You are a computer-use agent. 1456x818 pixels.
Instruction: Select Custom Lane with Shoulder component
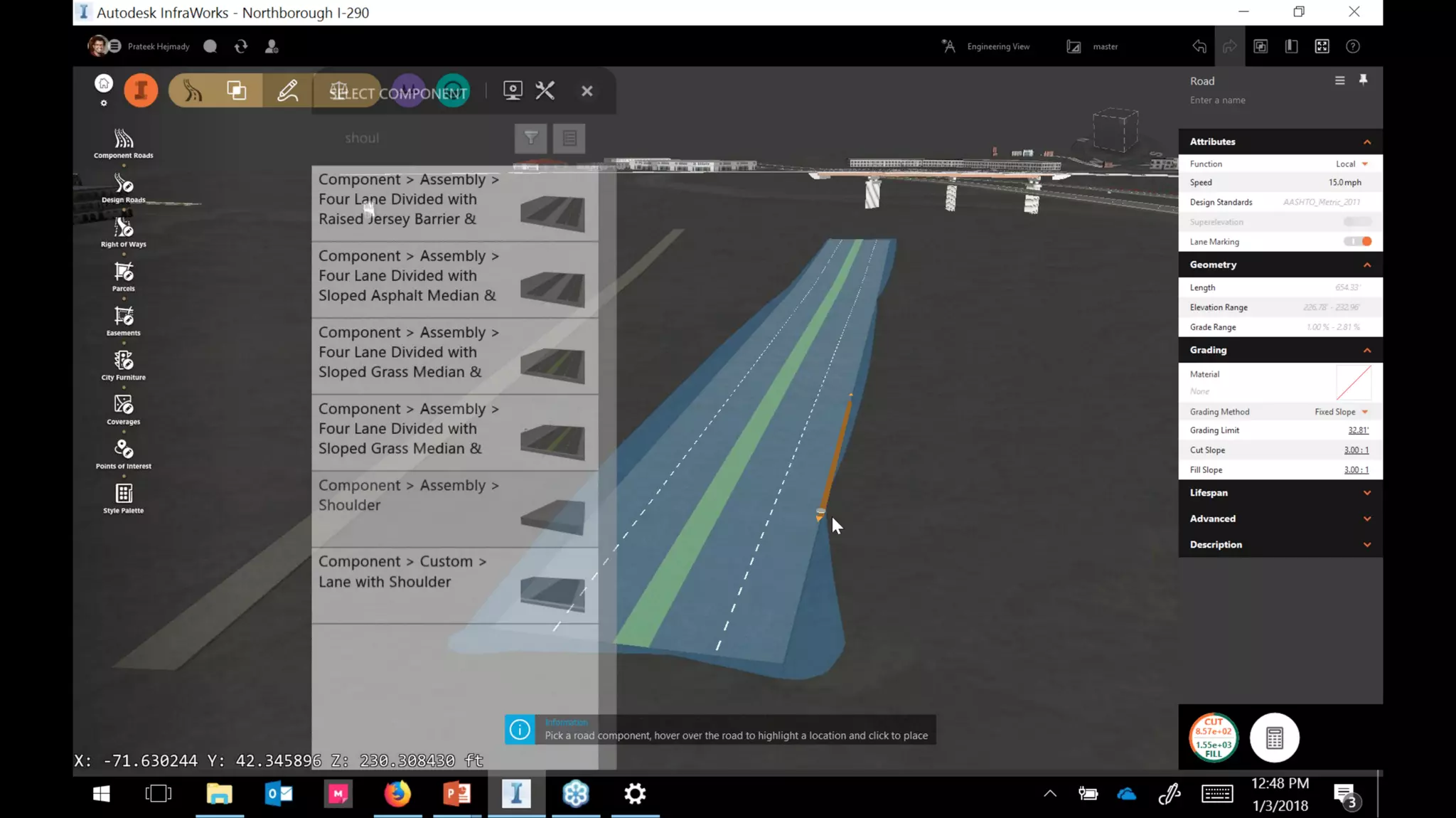coord(455,585)
